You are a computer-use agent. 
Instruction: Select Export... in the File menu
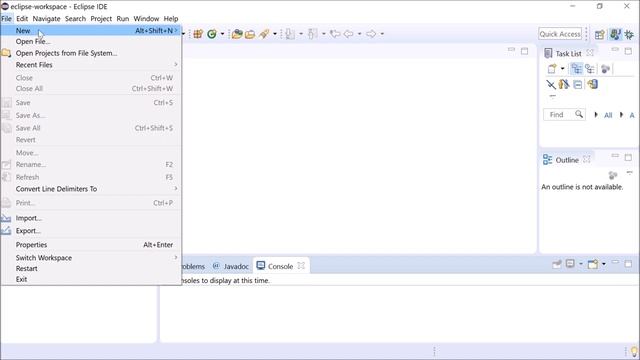click(91, 231)
